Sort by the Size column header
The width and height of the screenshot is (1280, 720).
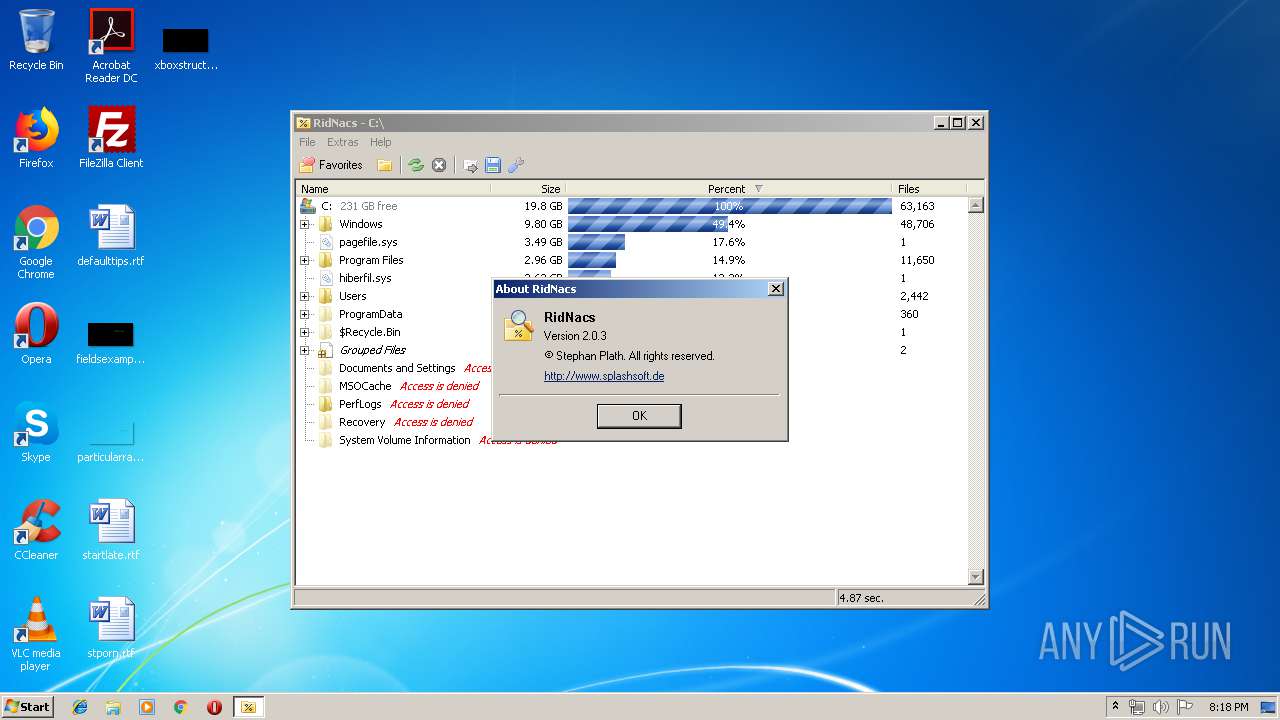[528, 188]
